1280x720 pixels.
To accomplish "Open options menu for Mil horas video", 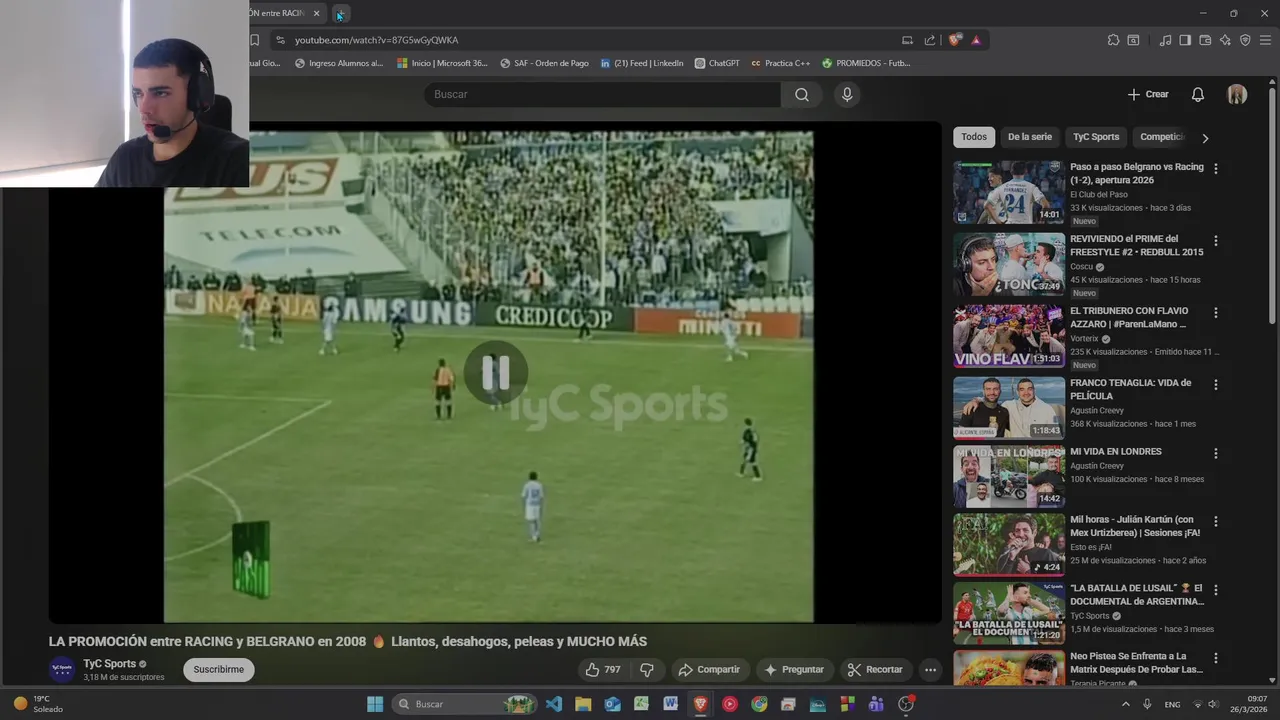I will tap(1216, 522).
